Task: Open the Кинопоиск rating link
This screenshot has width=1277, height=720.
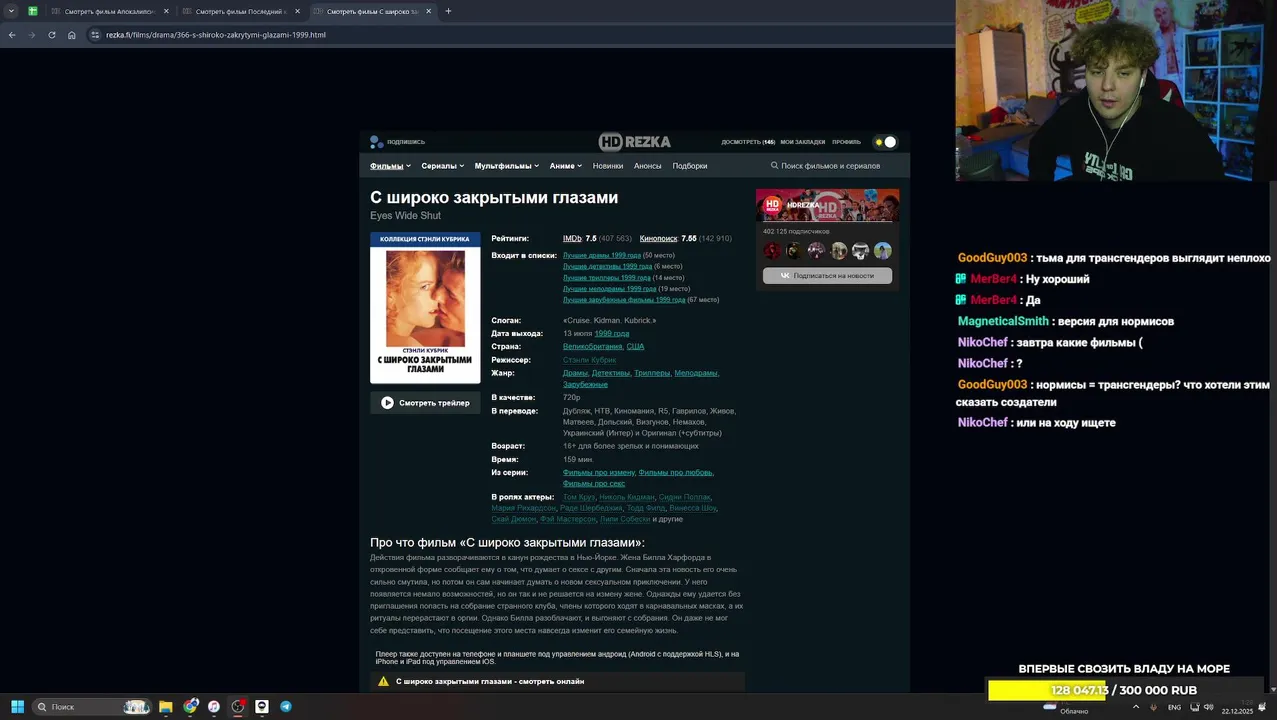Action: coord(658,239)
